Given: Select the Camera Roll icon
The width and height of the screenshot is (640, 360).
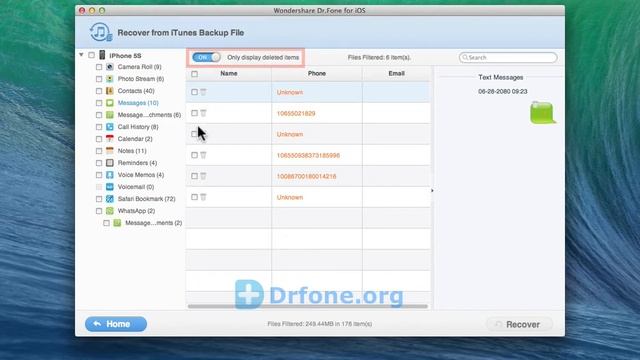Looking at the screenshot, I should click(x=110, y=67).
